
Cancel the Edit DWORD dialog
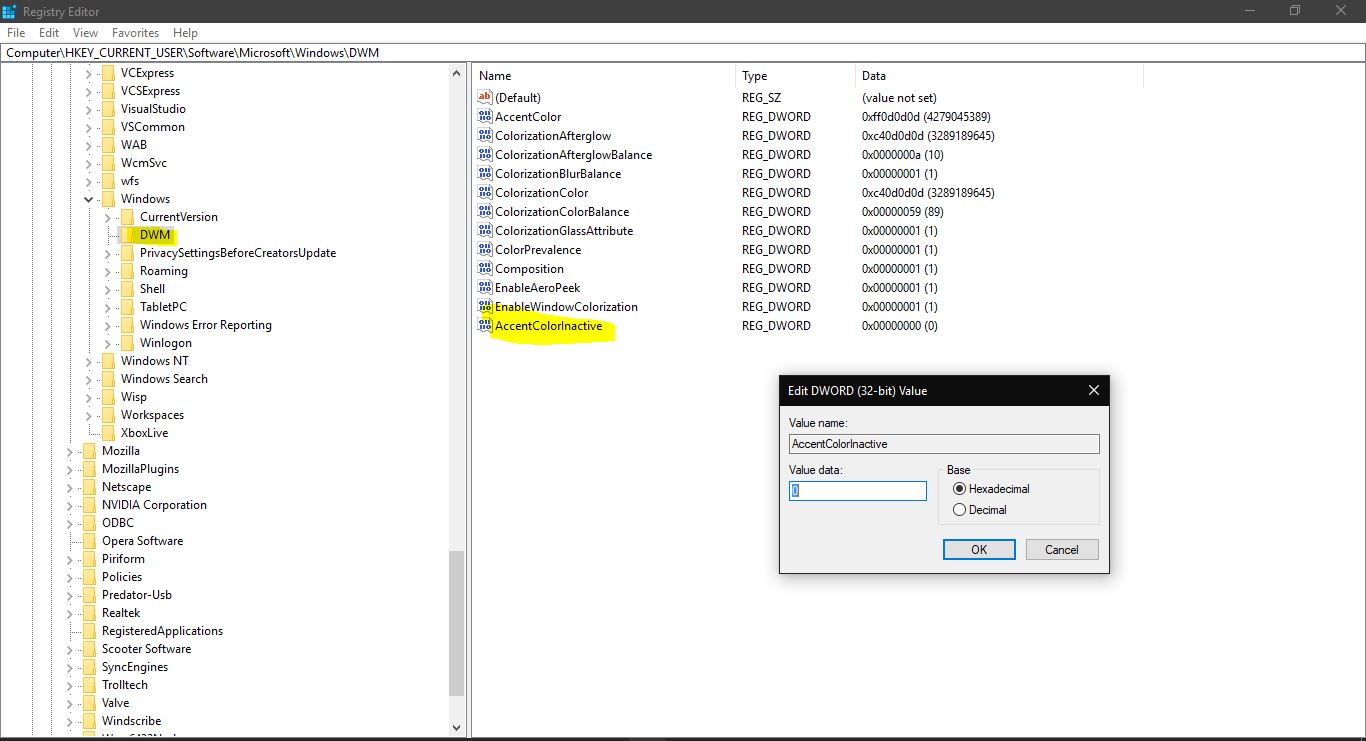pos(1061,549)
